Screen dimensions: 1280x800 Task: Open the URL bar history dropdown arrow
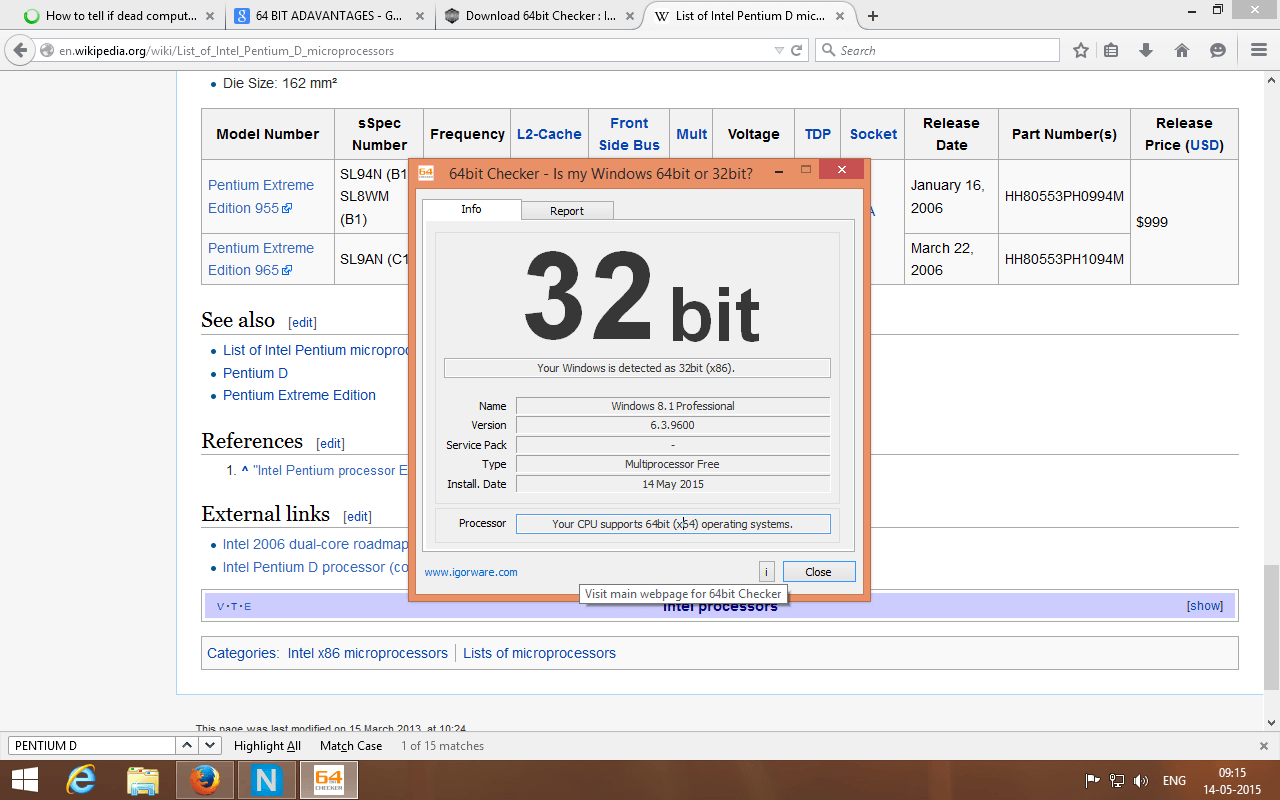(779, 51)
